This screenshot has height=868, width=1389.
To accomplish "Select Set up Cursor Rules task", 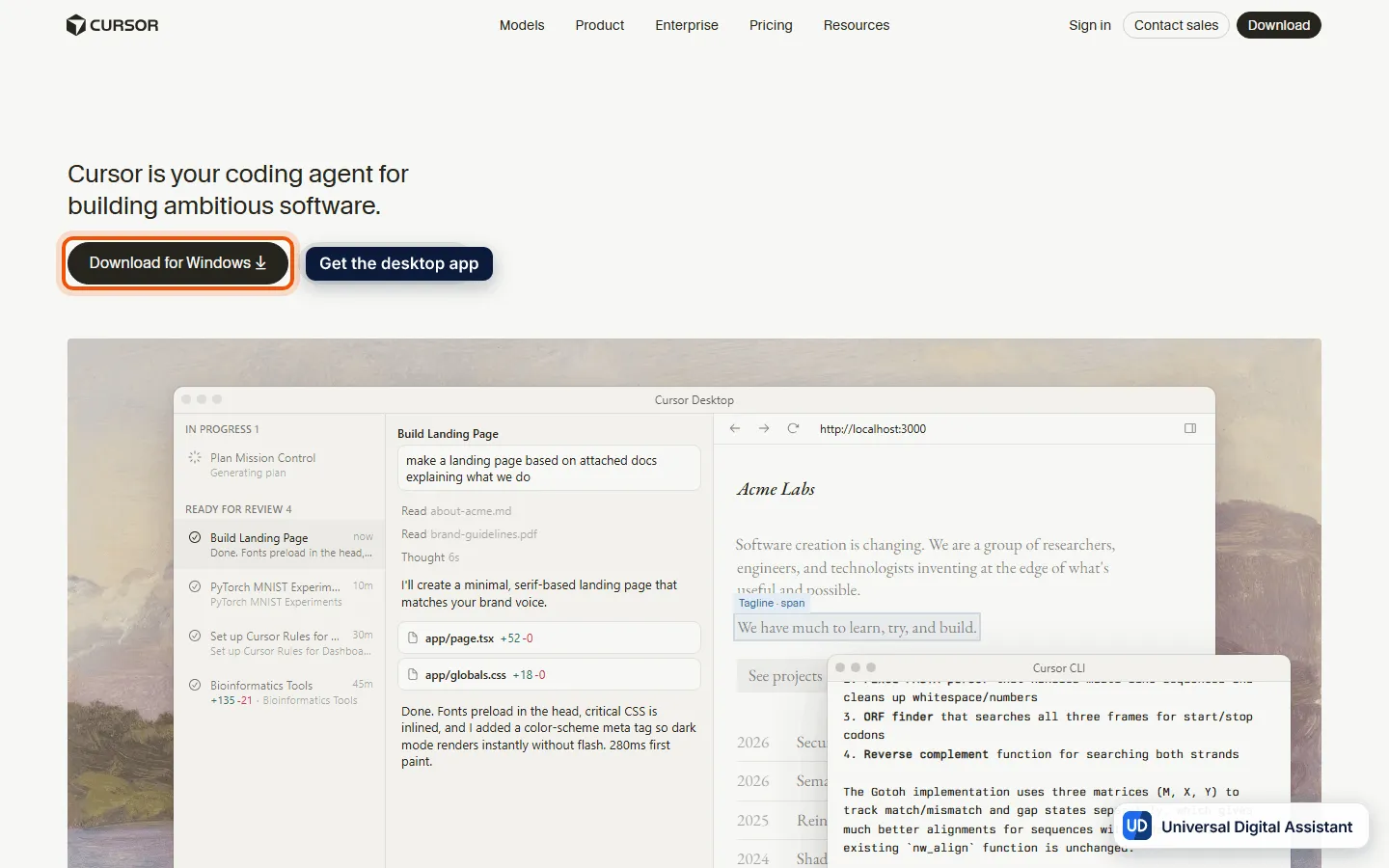I will [x=279, y=643].
